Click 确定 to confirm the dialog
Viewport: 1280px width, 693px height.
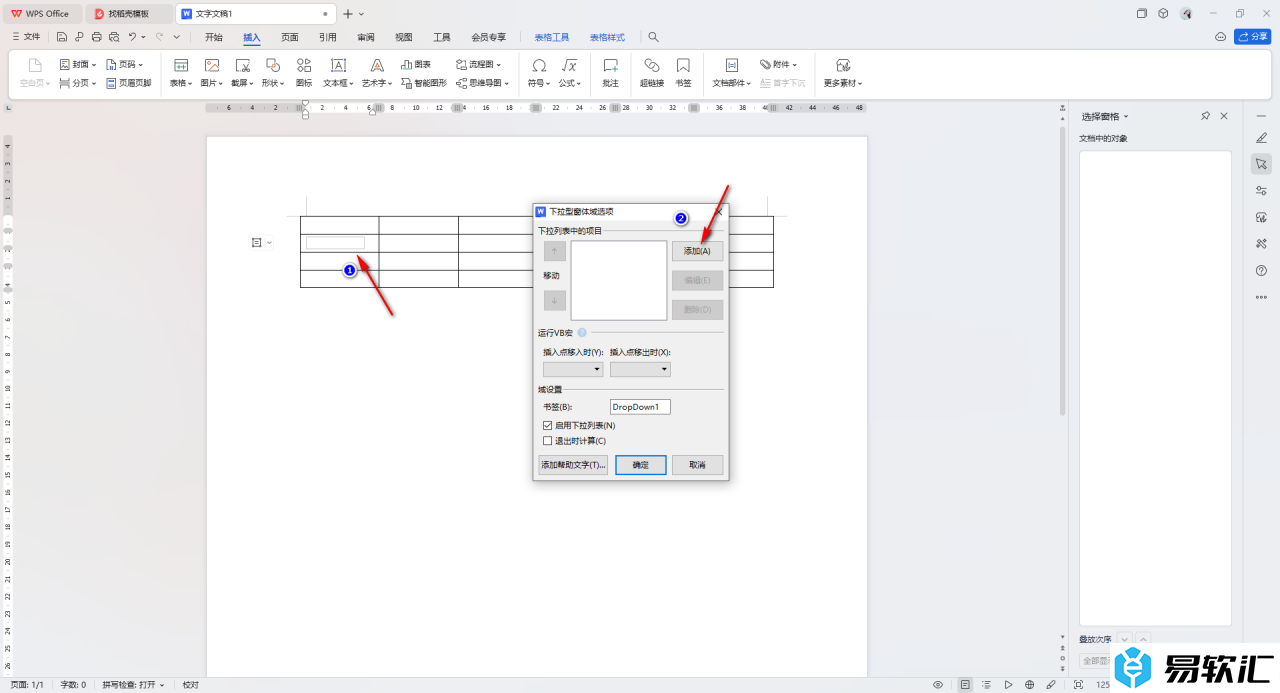(641, 465)
